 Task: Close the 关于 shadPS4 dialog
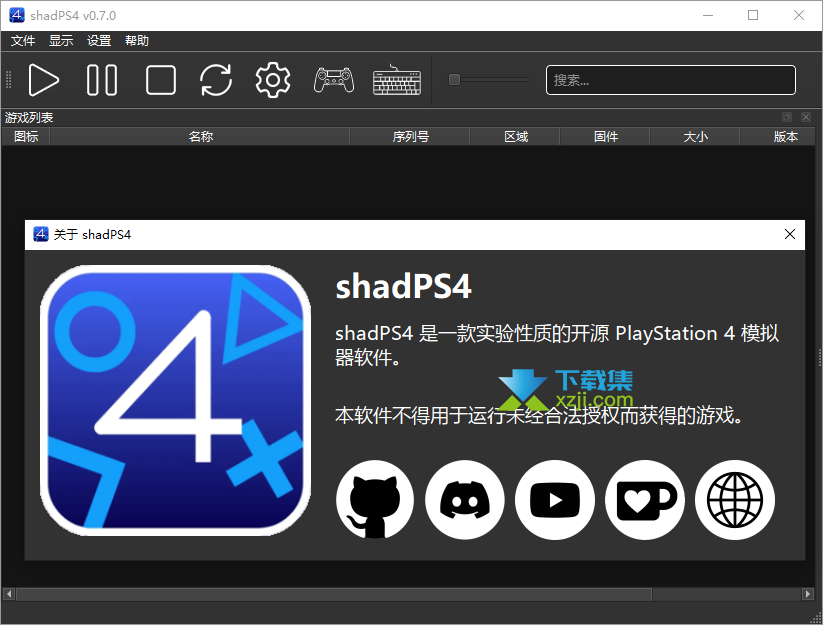pyautogui.click(x=790, y=234)
